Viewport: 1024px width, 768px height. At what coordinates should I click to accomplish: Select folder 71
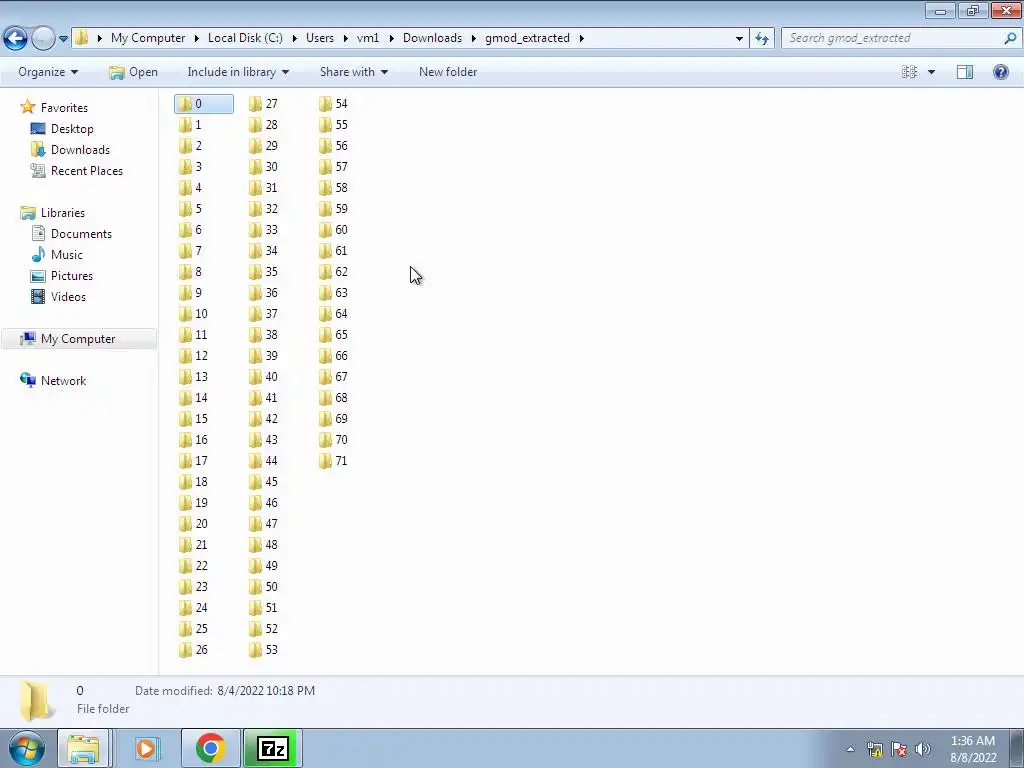coord(333,461)
